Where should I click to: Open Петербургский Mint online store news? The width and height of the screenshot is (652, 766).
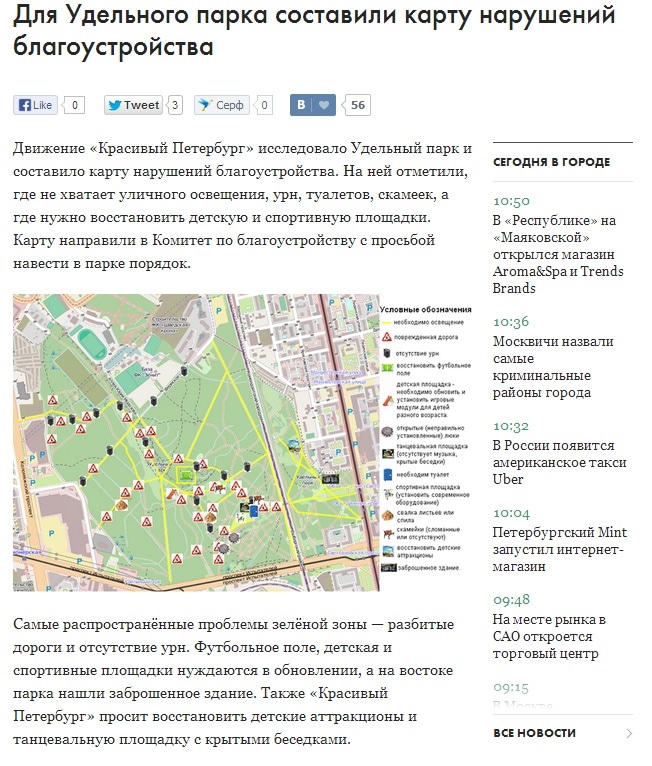pos(557,549)
